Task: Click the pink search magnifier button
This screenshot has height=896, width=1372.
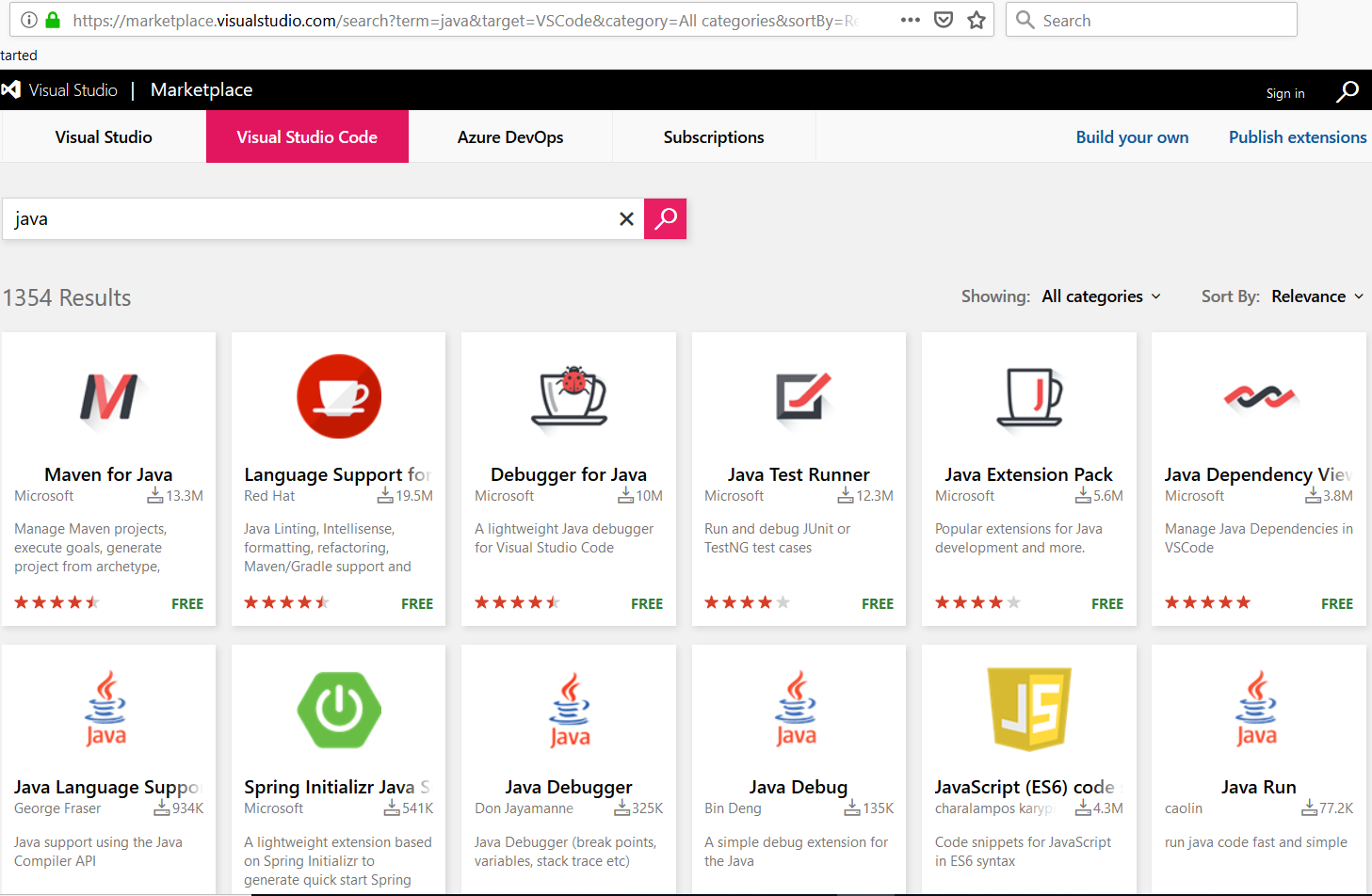Action: click(665, 218)
